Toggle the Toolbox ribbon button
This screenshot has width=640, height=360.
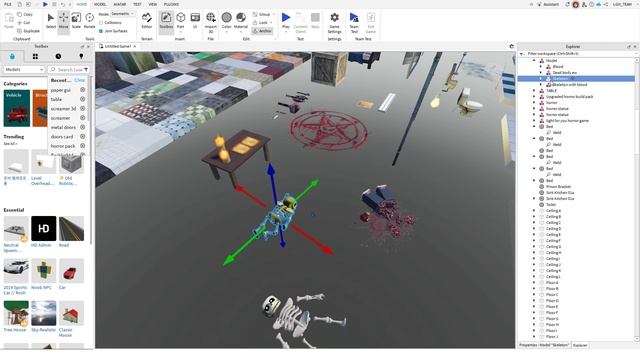point(166,21)
